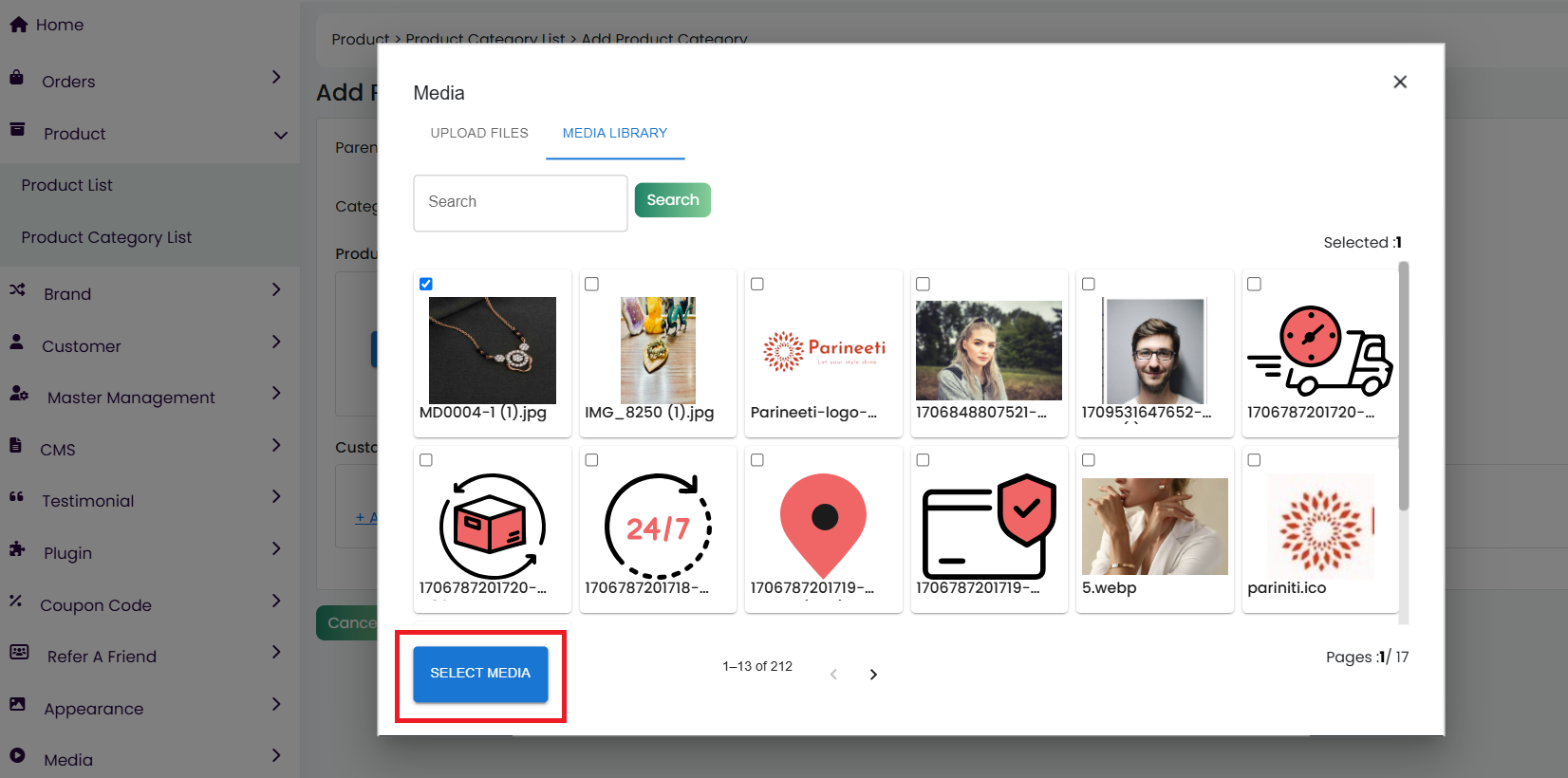Check the IMG_8250 (1).jpg checkbox
Image resolution: width=1568 pixels, height=778 pixels.
coord(591,284)
